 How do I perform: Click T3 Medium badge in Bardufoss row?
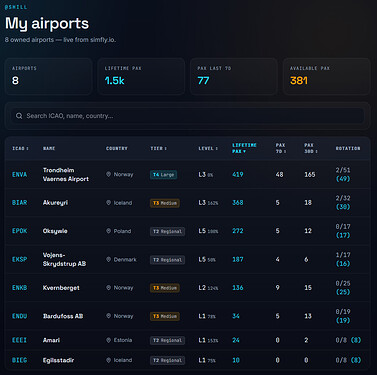(x=165, y=316)
